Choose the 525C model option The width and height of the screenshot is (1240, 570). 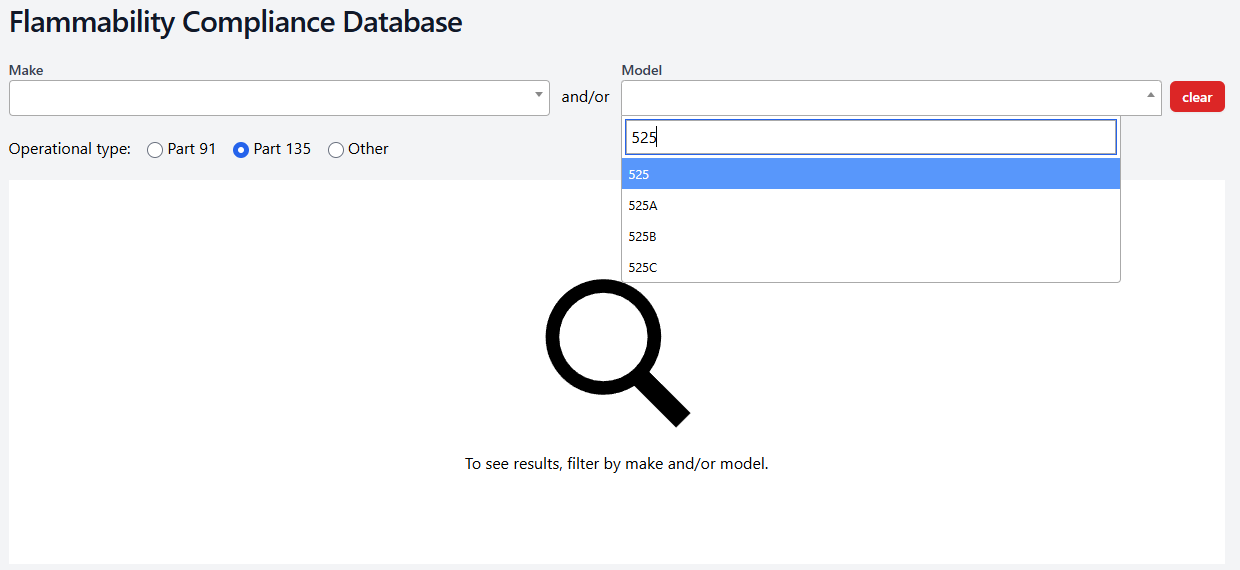(871, 267)
